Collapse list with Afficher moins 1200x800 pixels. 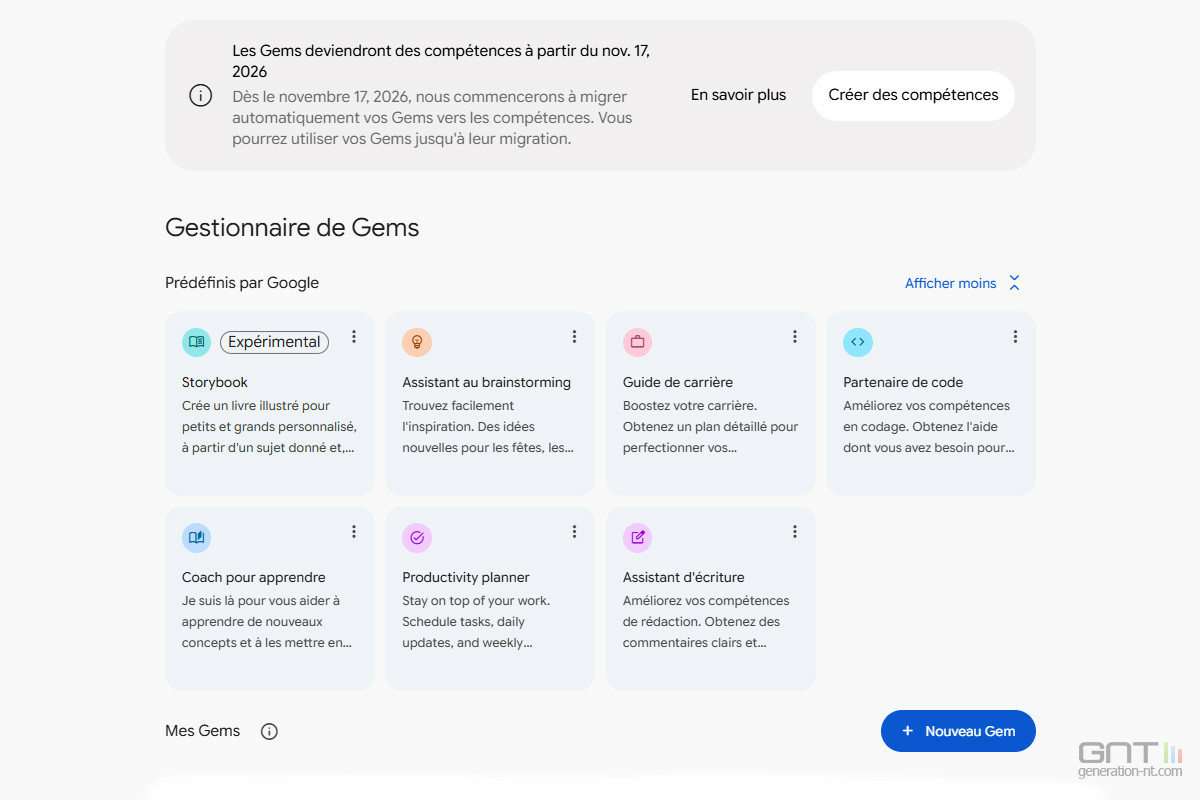click(963, 283)
